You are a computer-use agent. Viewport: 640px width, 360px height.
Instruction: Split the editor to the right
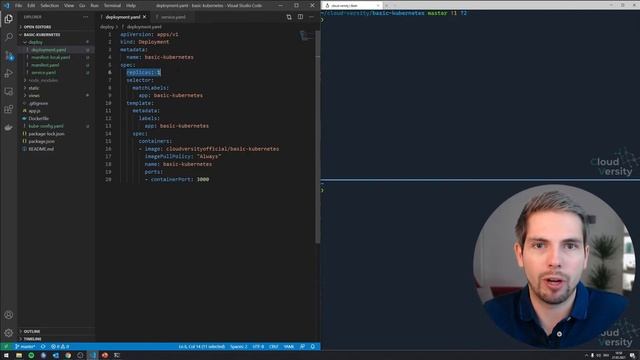coord(300,17)
